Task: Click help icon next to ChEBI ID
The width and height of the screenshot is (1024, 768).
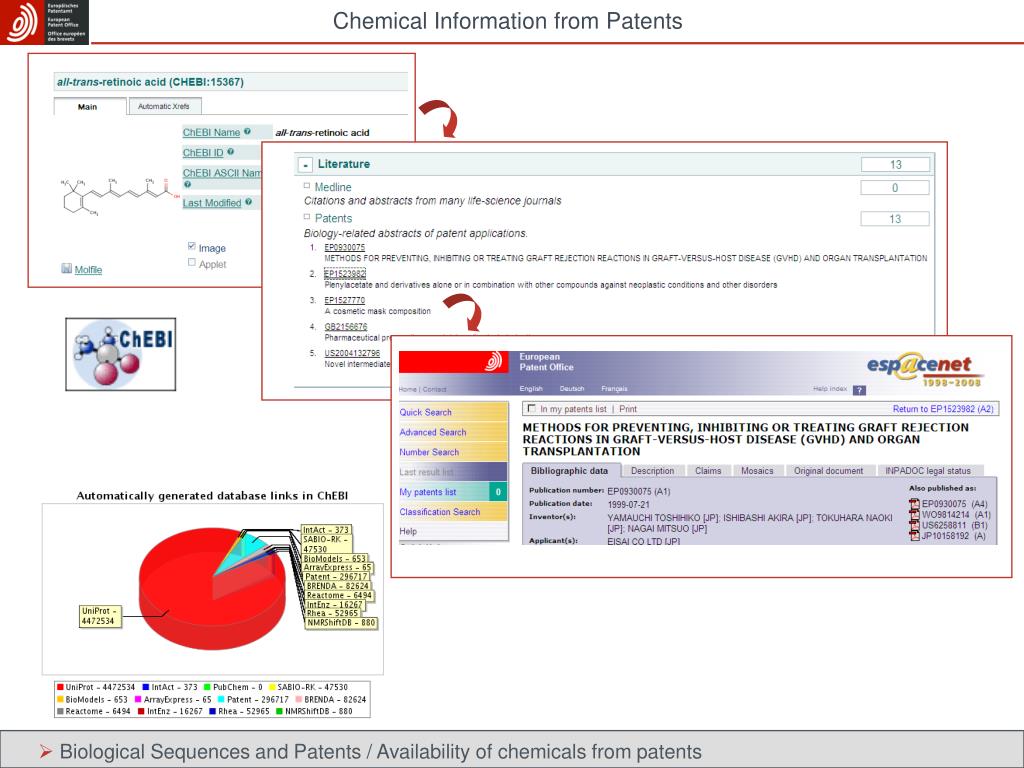Action: coord(231,152)
